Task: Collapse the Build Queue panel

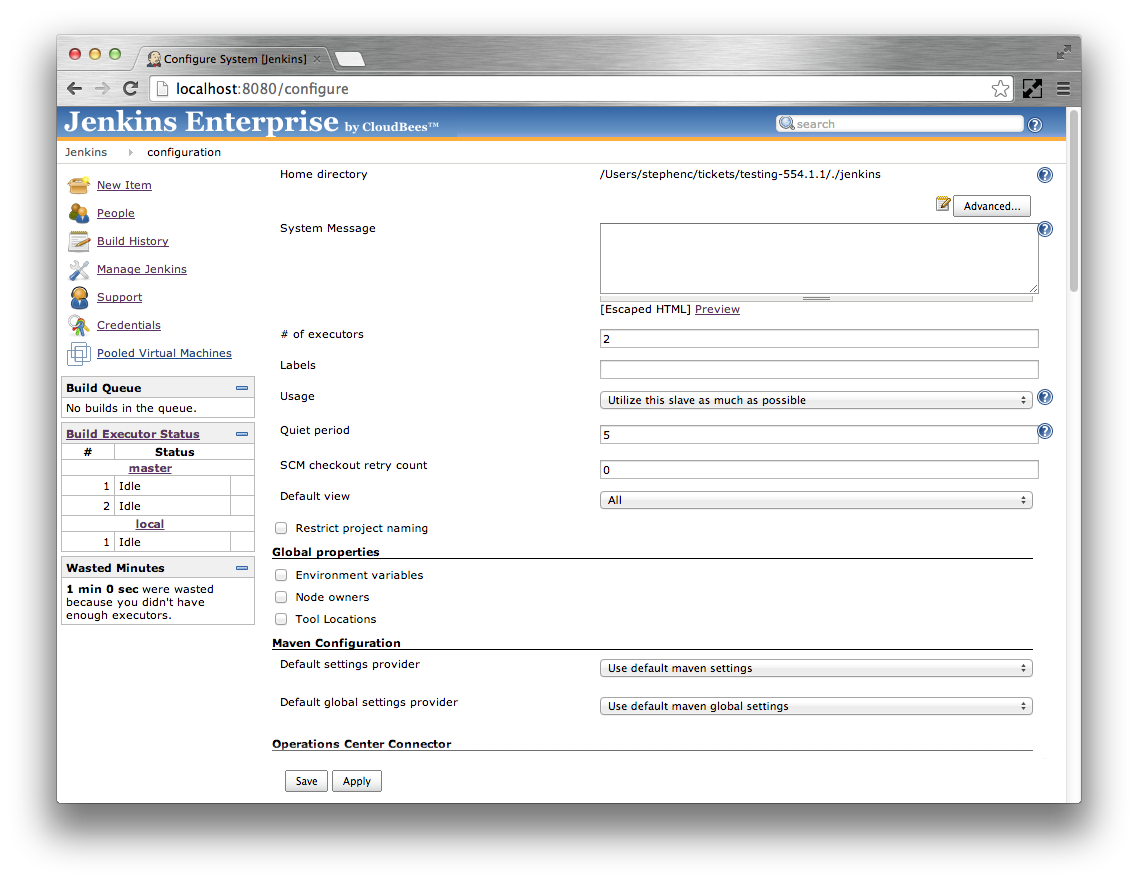Action: tap(242, 388)
